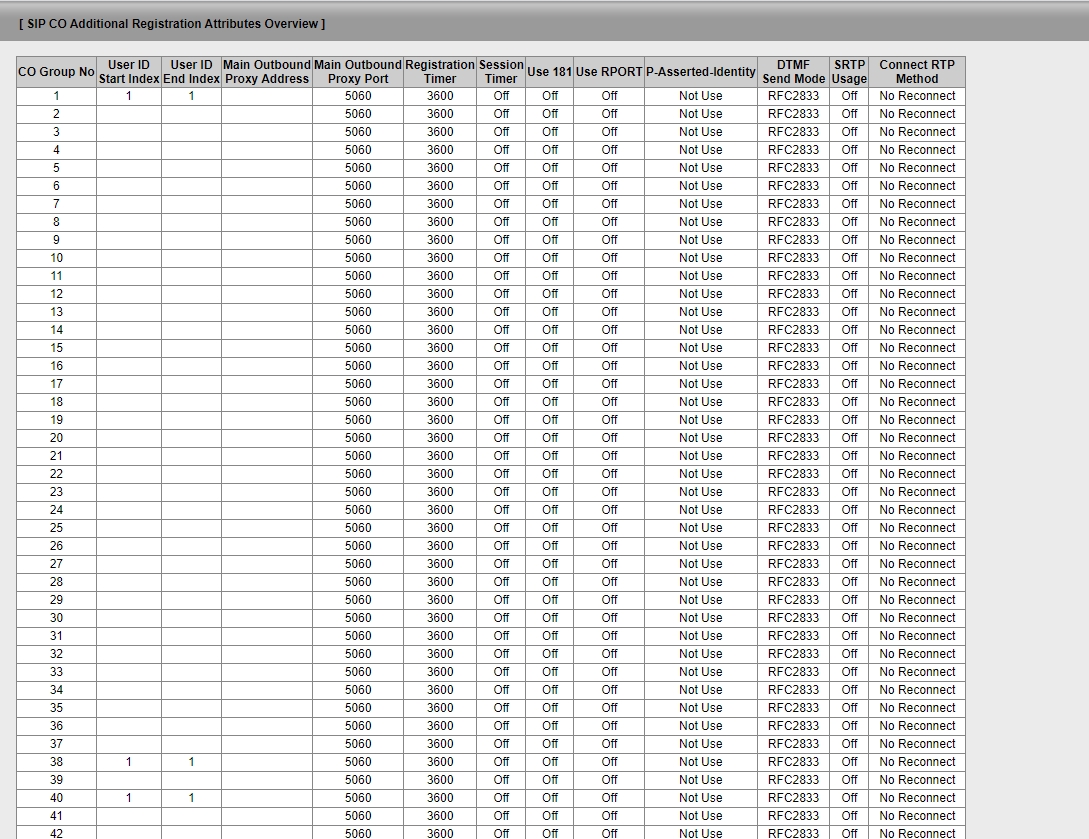Click User ID Start Index for group 38
Viewport: 1089px width, 839px height.
click(129, 762)
